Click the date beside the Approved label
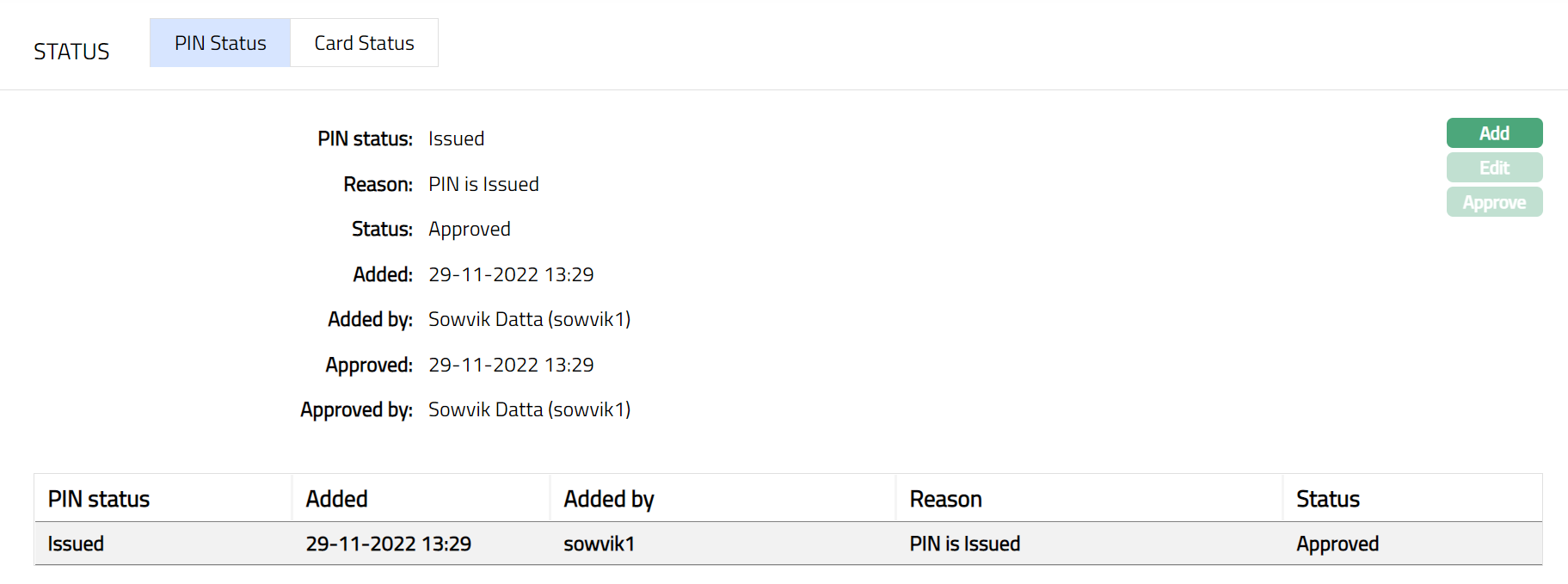This screenshot has width=1568, height=584. (x=511, y=365)
